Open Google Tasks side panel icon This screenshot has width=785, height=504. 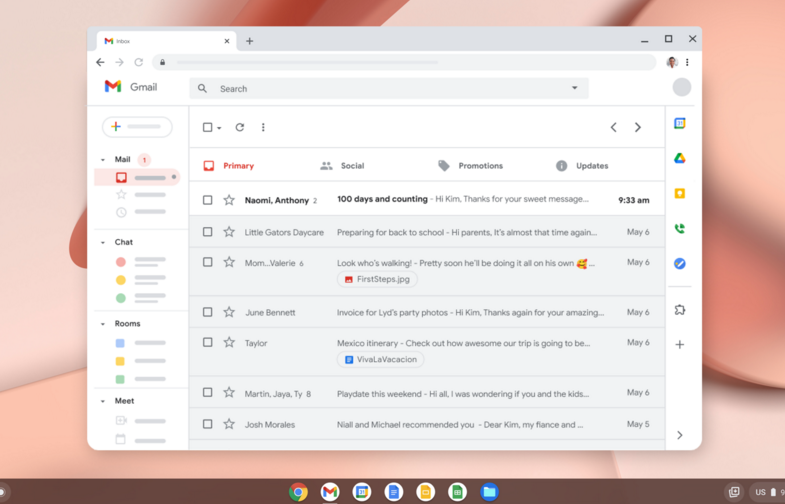click(679, 263)
